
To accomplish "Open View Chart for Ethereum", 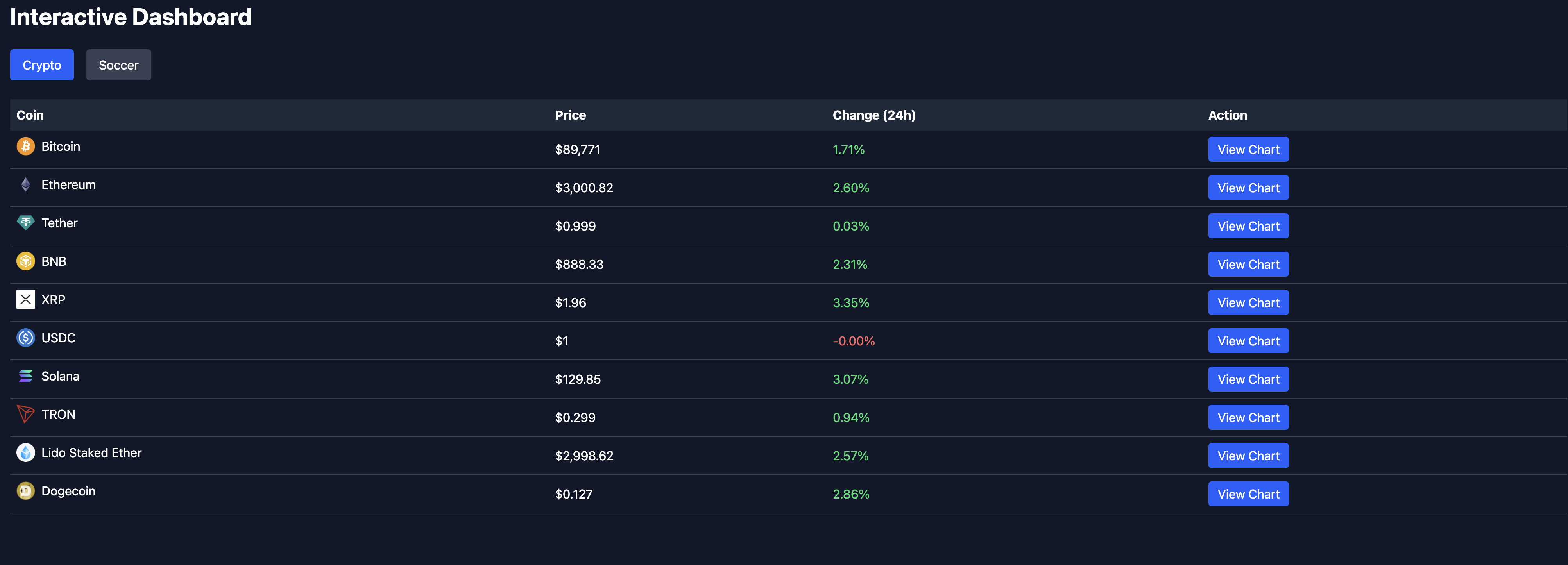I will tap(1248, 188).
